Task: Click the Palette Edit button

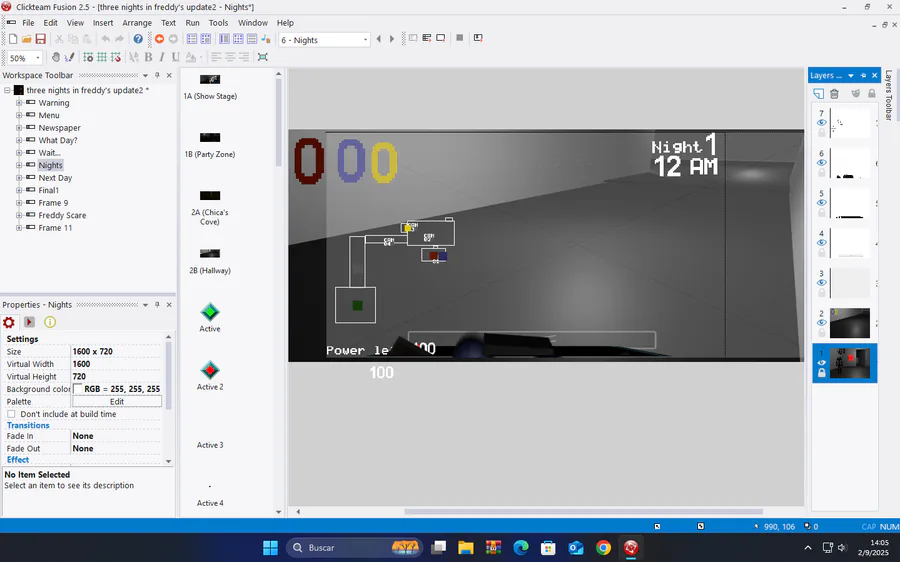Action: tap(117, 402)
